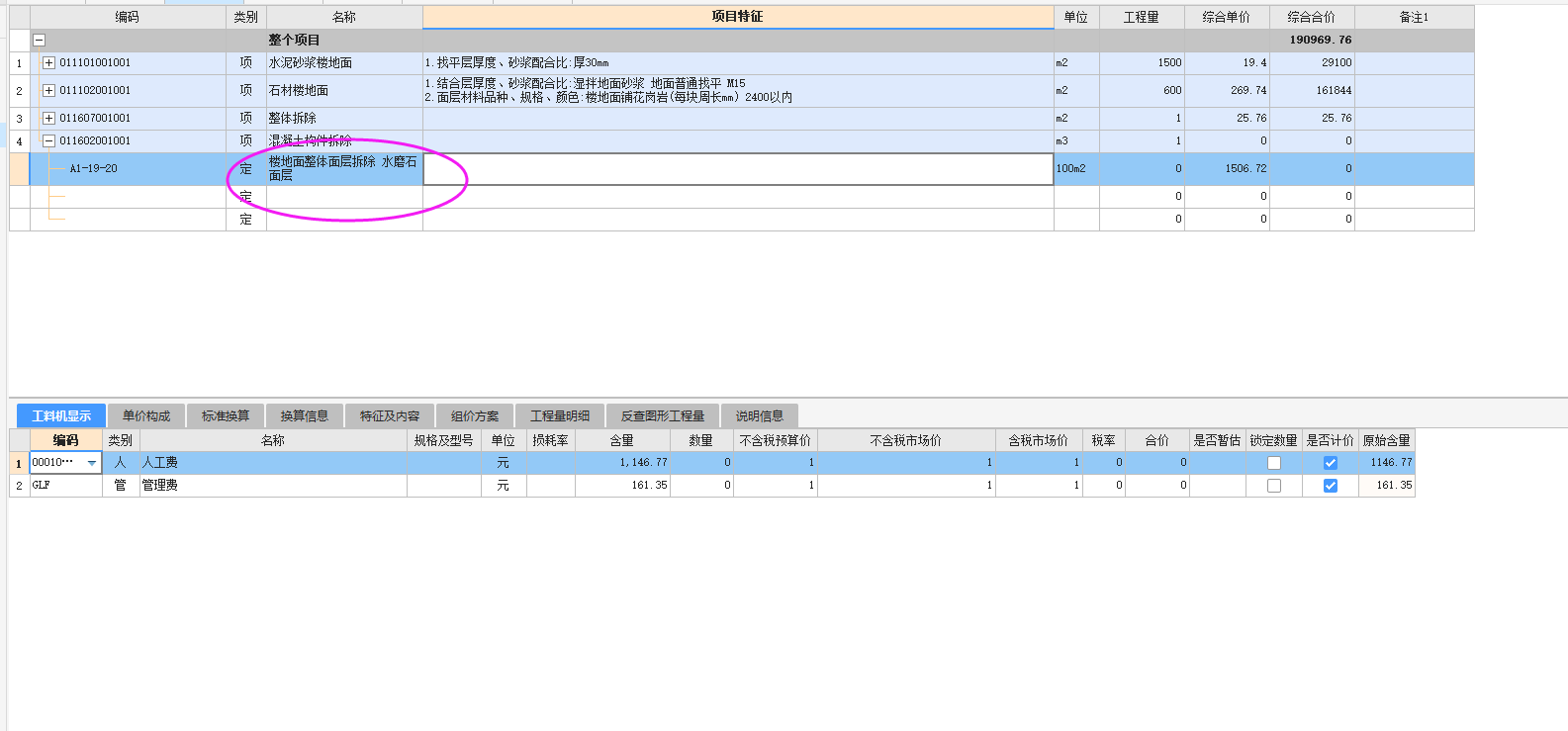The image size is (1568, 731).
Task: Select unit price cell 1506.72
Action: click(1227, 169)
